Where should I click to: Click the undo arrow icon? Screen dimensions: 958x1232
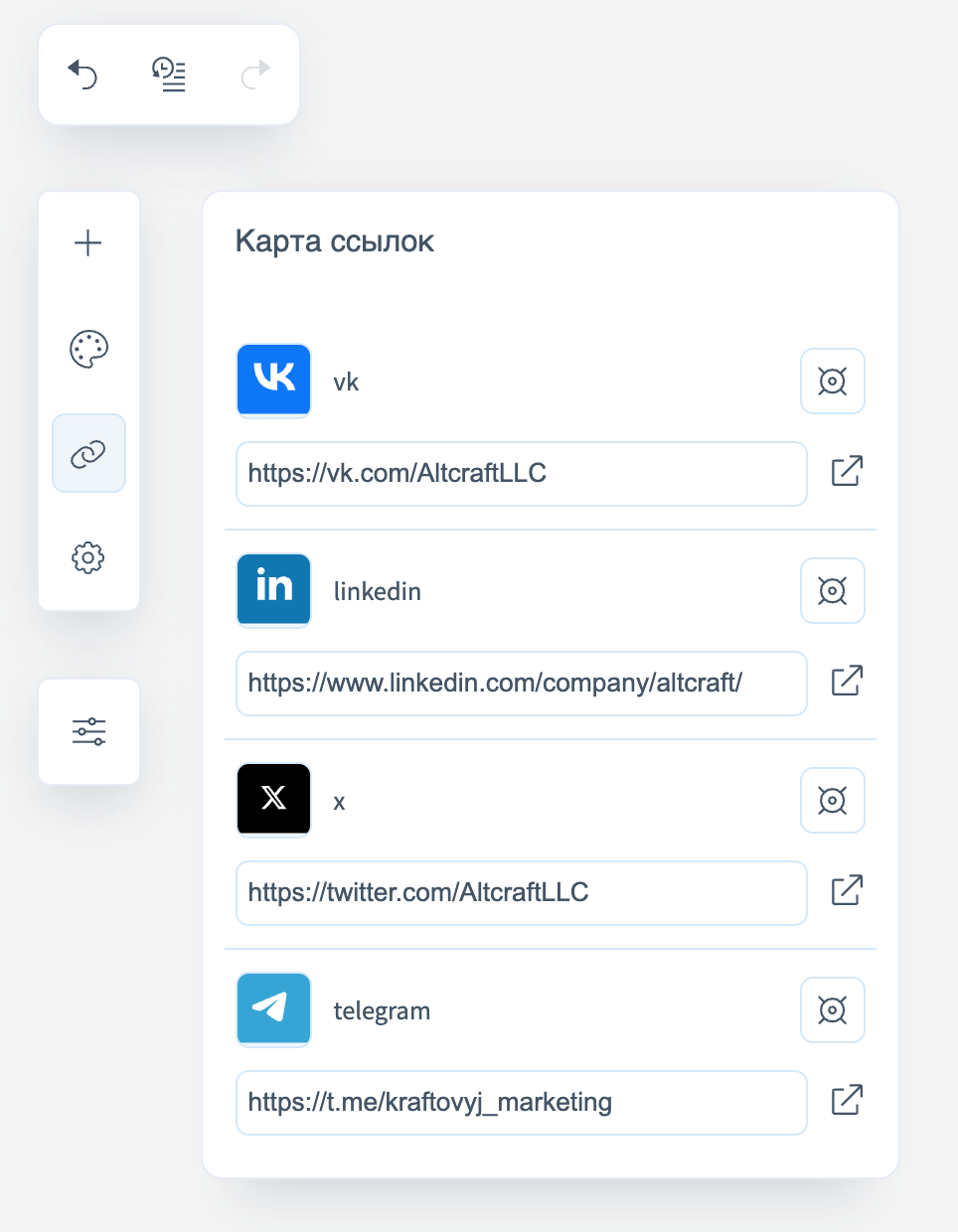[82, 75]
